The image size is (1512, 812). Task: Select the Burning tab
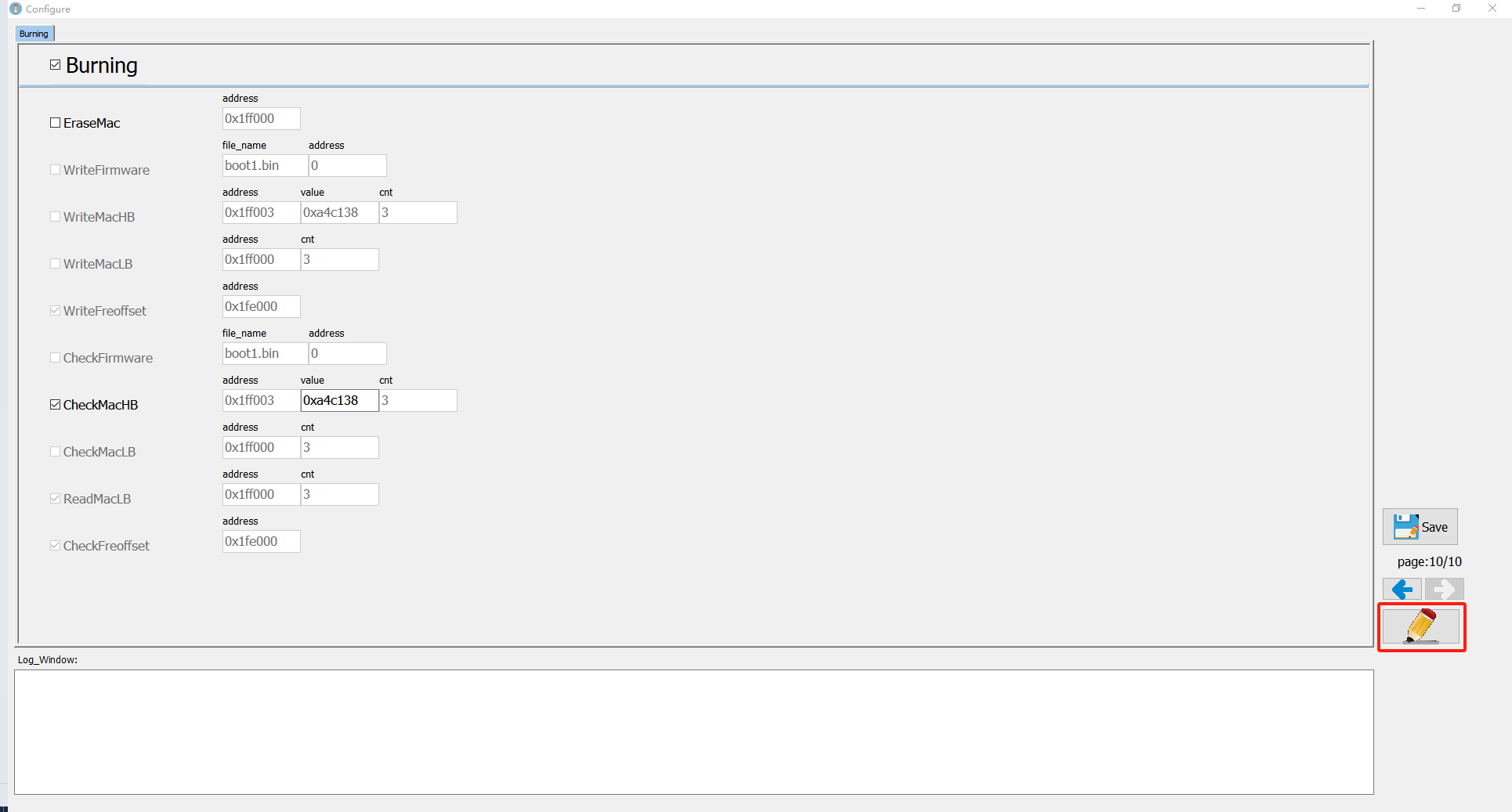pyautogui.click(x=34, y=34)
